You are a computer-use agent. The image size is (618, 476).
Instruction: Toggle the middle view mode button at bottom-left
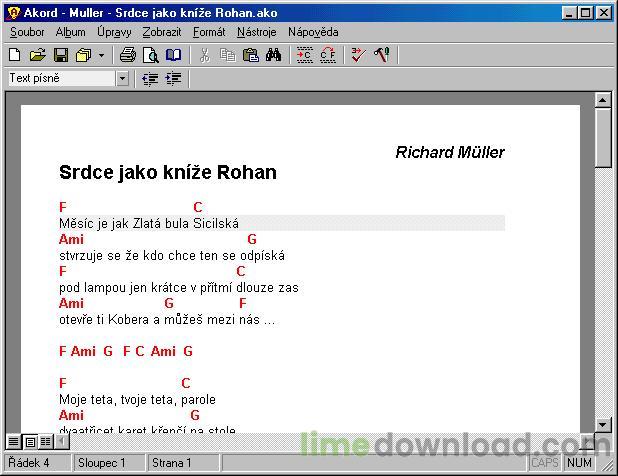[x=30, y=441]
